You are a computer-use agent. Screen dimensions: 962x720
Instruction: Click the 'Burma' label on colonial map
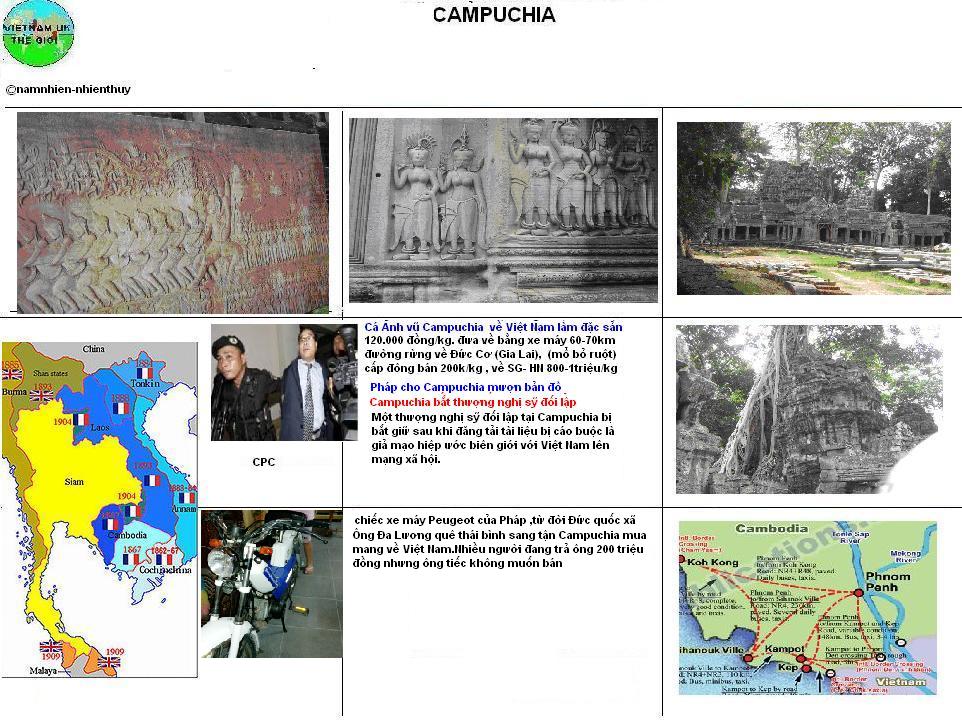tap(14, 391)
